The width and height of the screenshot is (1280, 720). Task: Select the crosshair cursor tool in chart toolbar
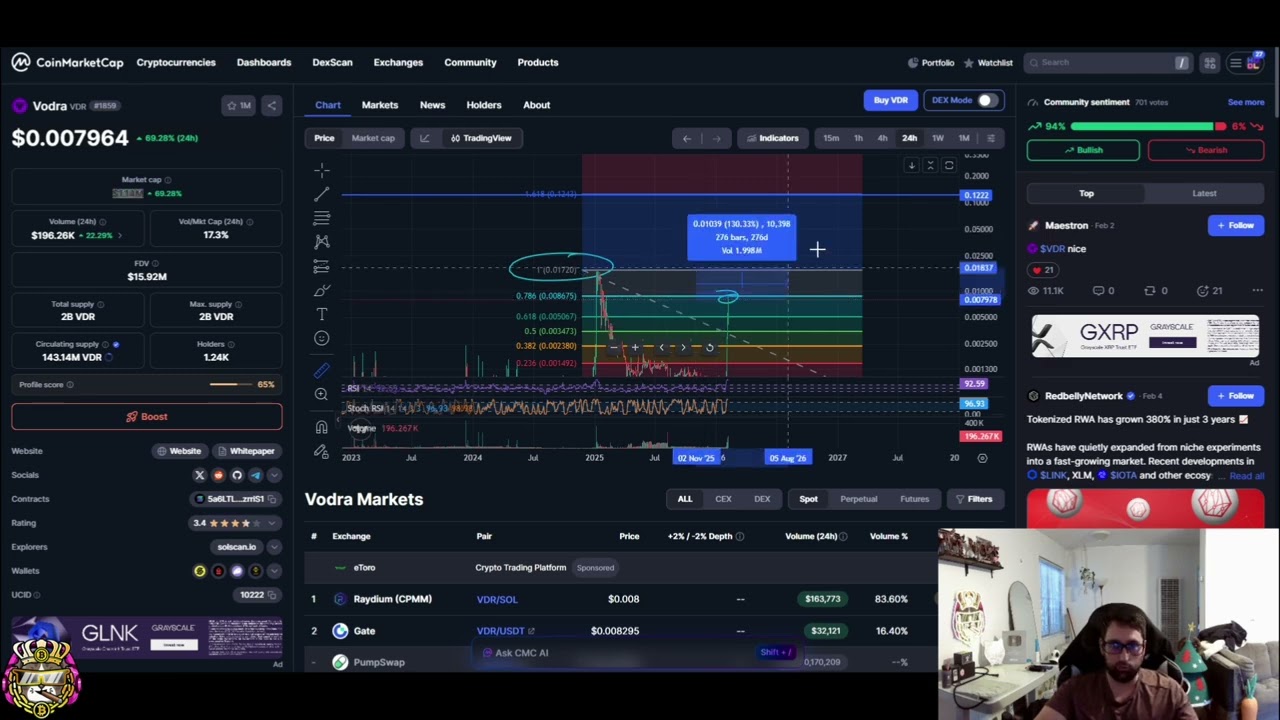click(321, 170)
